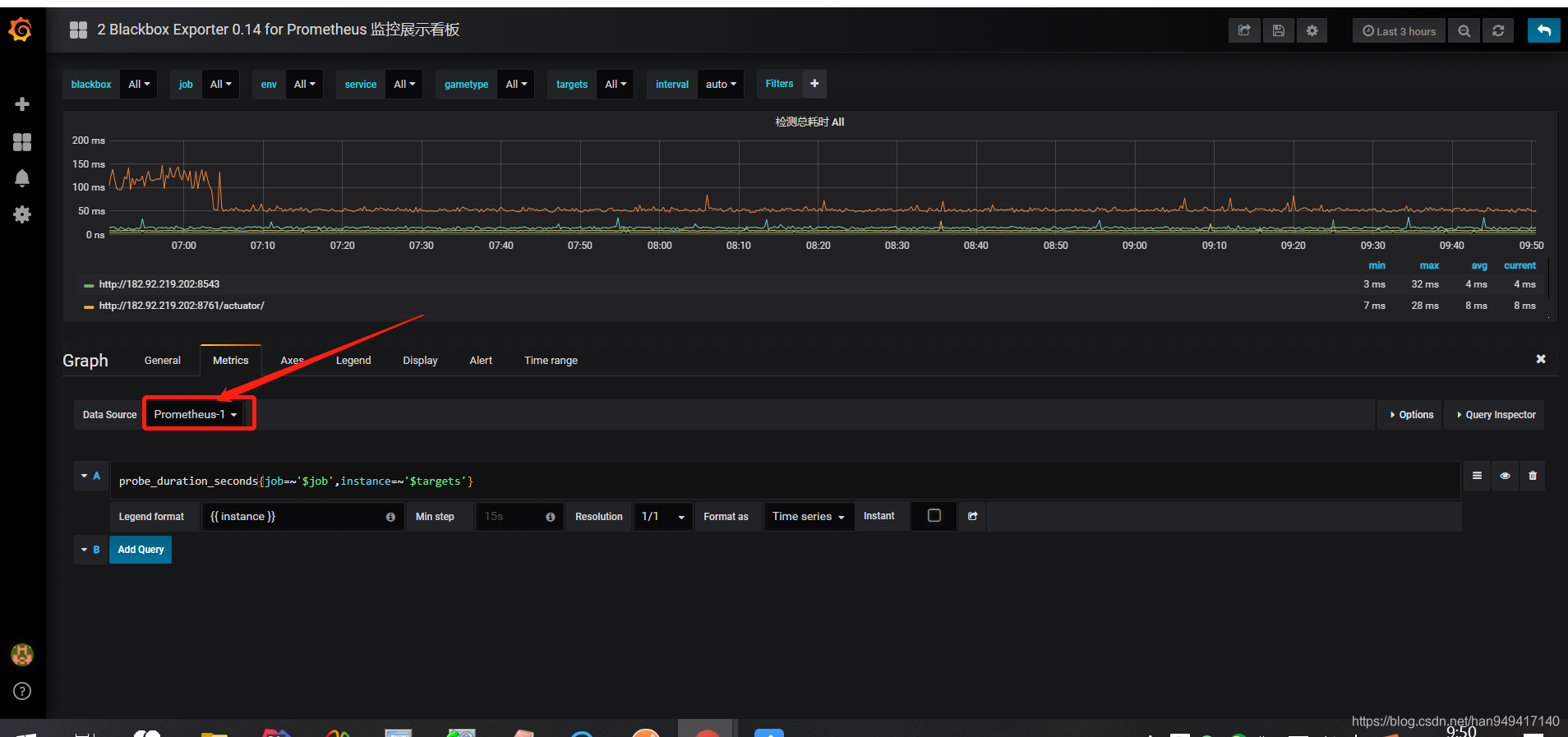The width and height of the screenshot is (1568, 737).
Task: Click the Legend format info icon
Action: (x=390, y=517)
